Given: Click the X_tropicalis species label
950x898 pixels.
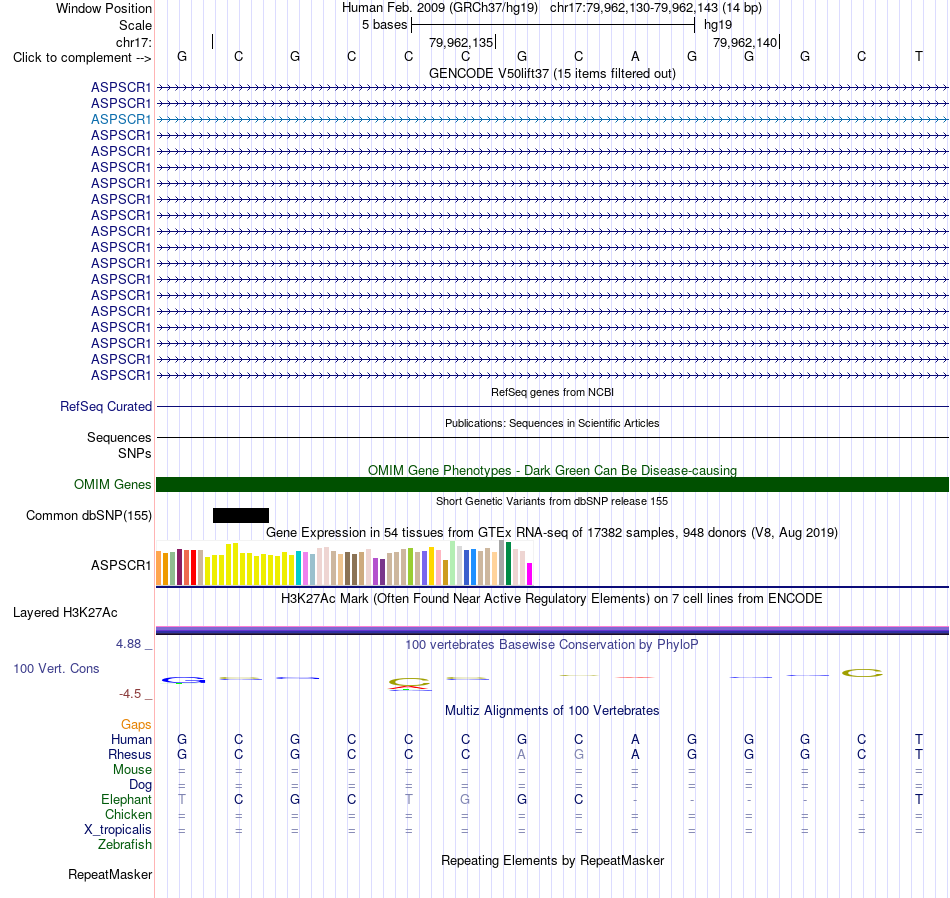Looking at the screenshot, I should 118,830.
